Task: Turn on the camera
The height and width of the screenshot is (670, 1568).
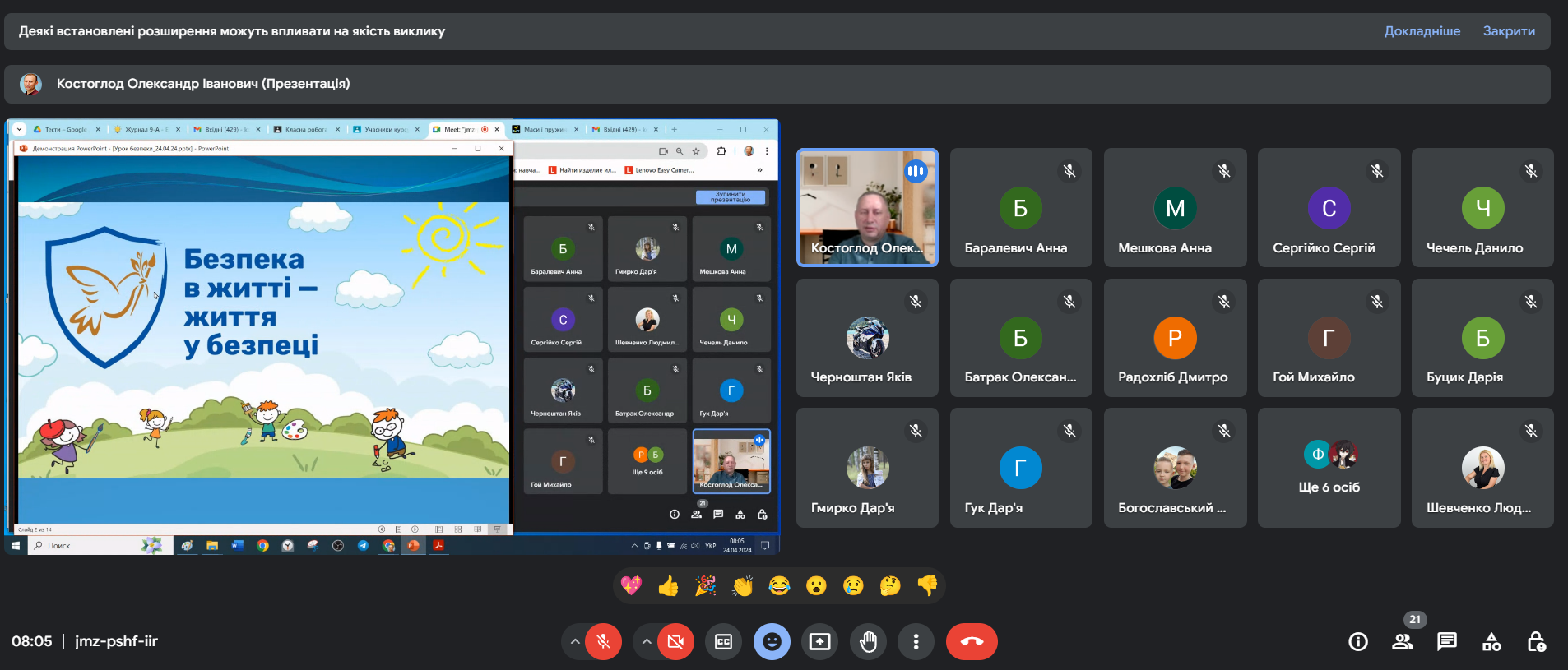Action: coord(675,642)
